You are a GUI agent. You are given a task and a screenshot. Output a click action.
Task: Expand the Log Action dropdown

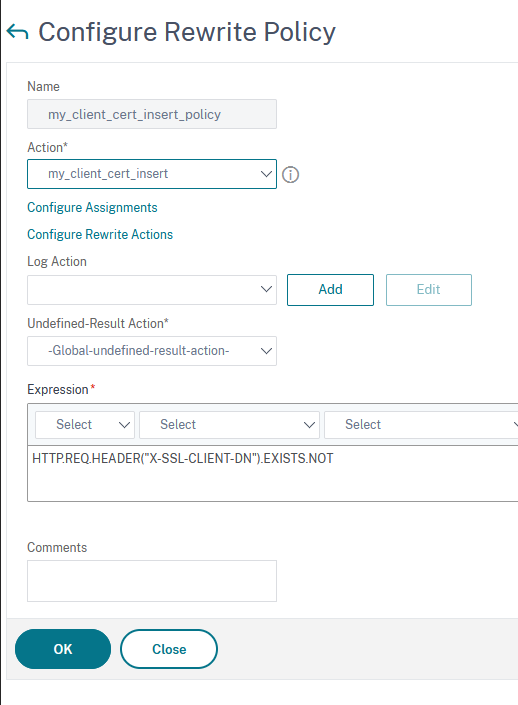[x=152, y=290]
